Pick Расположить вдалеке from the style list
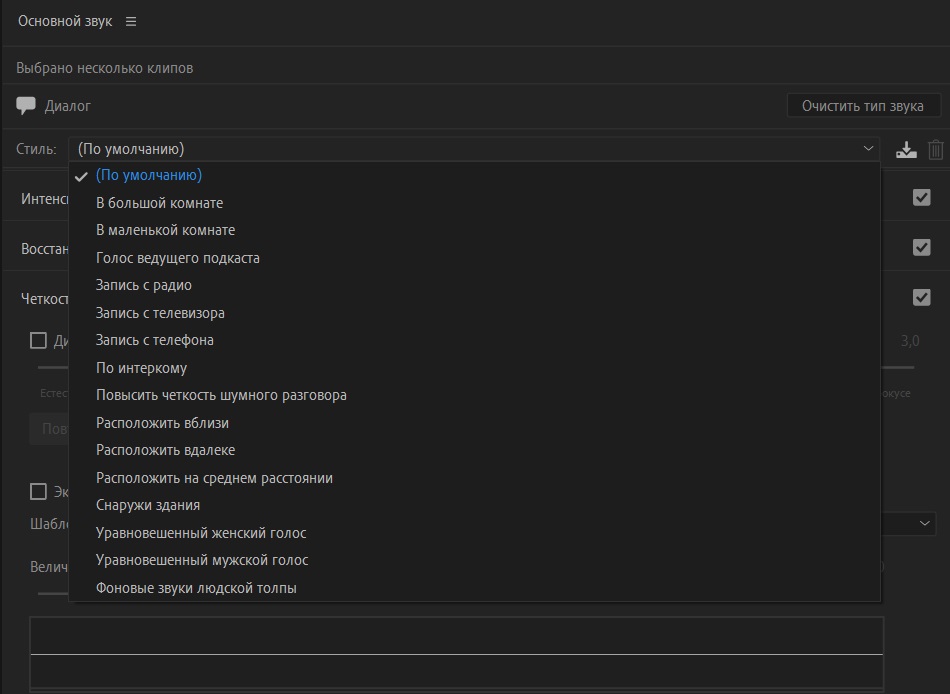This screenshot has width=950, height=694. [166, 450]
